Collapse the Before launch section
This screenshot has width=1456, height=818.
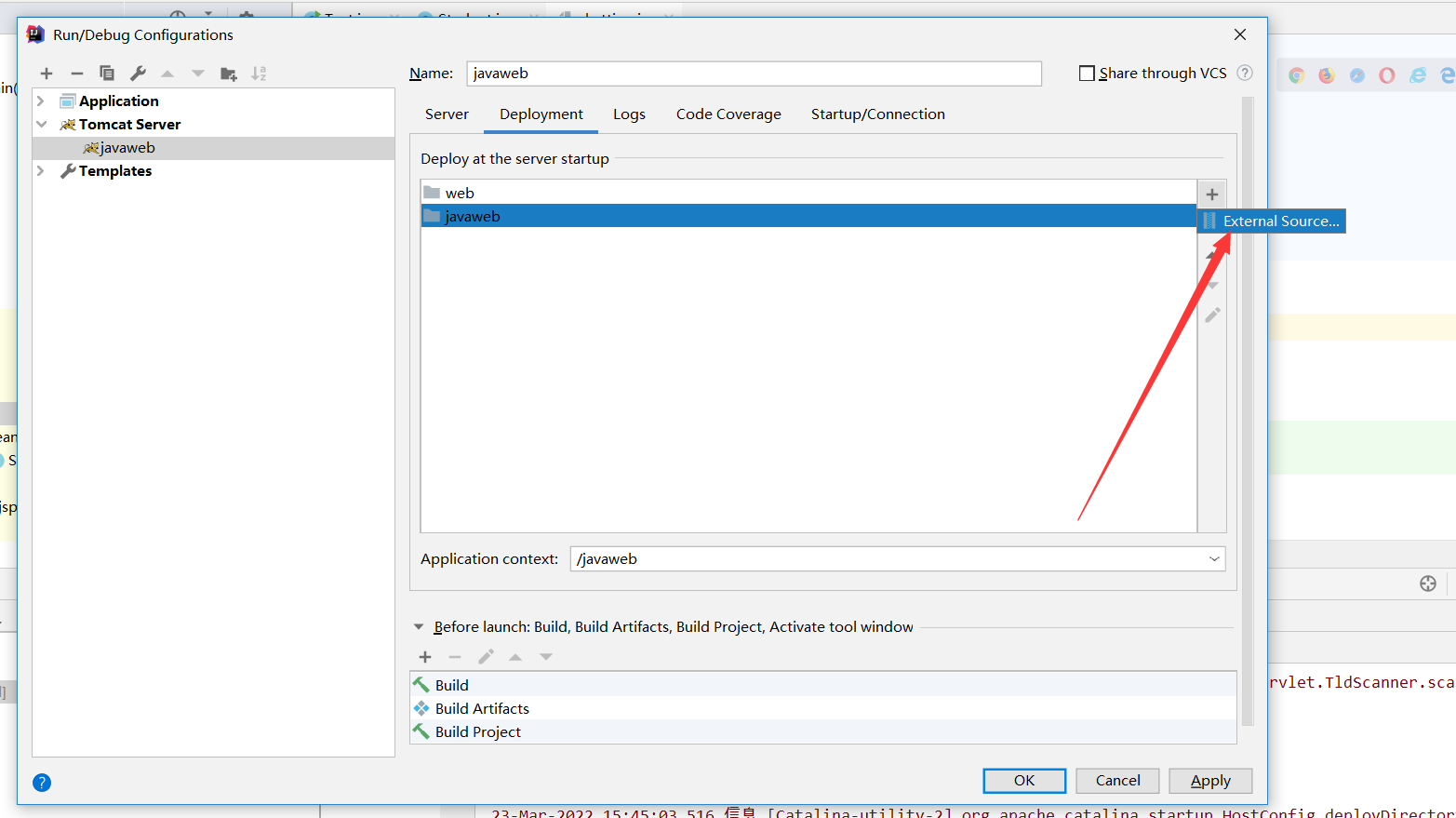point(419,627)
